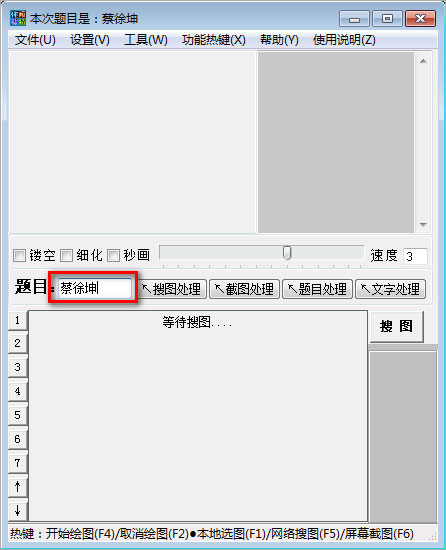This screenshot has height=550, width=446.
Task: Open the 工具(W) menu
Action: (146, 40)
